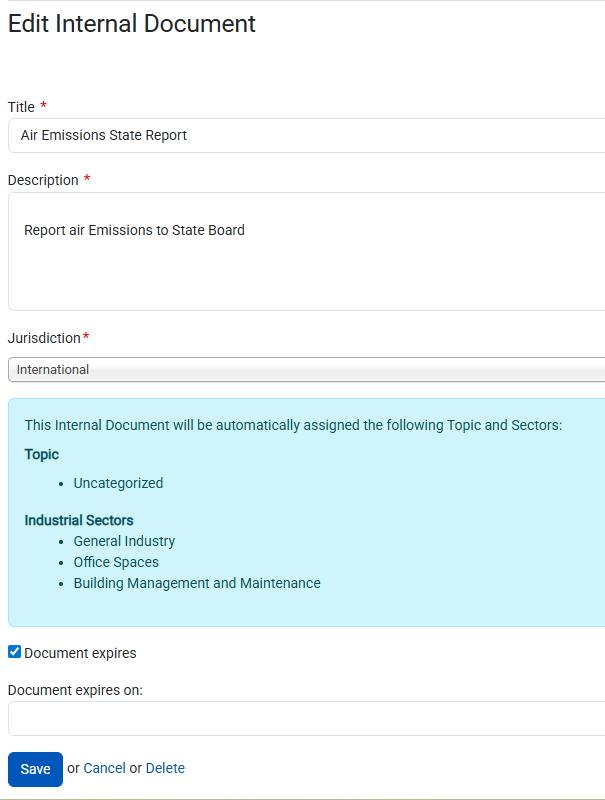Viewport: 605px width, 800px height.
Task: Click the Topic heading in info box
Action: click(42, 455)
